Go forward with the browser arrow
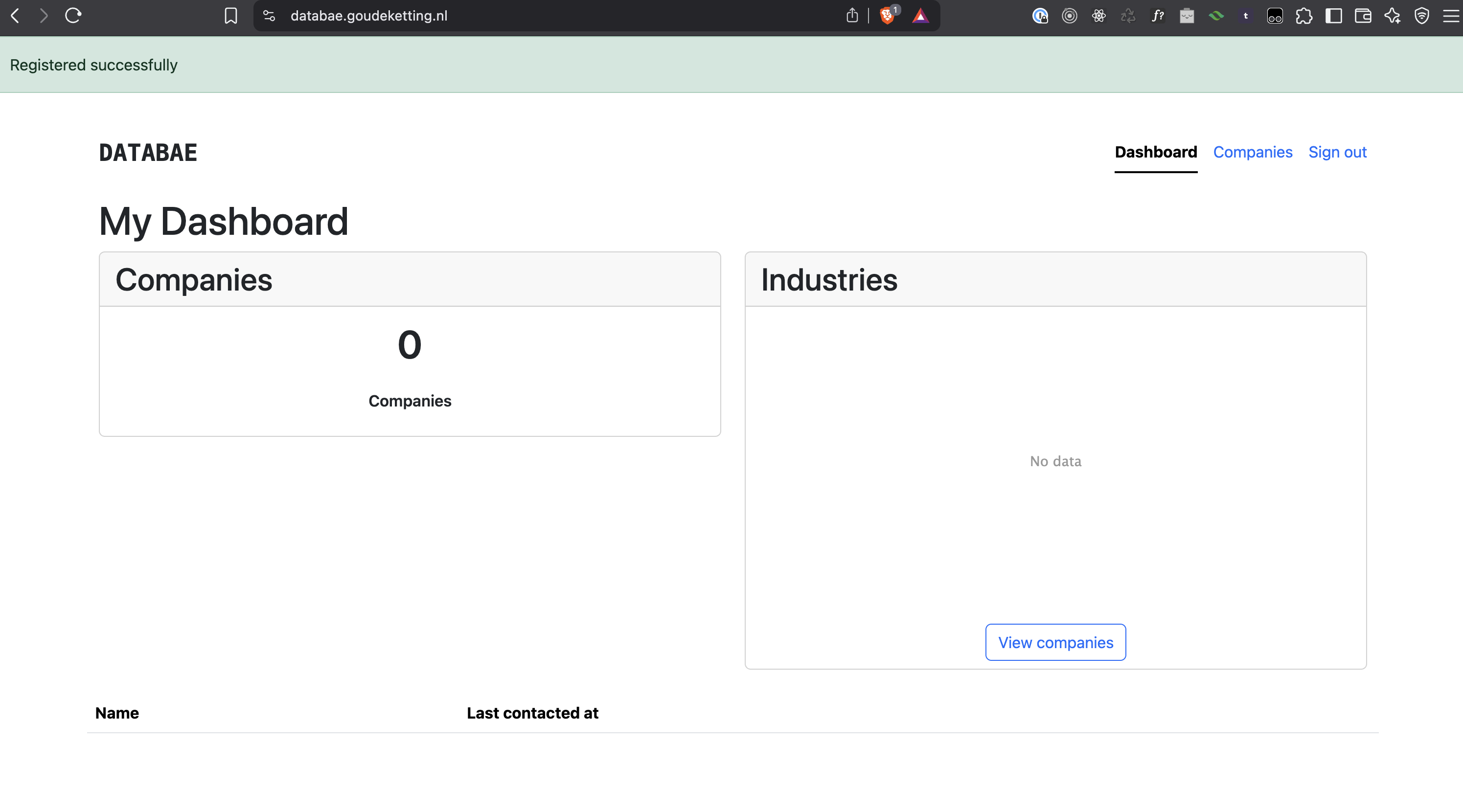The image size is (1463, 812). [x=44, y=15]
